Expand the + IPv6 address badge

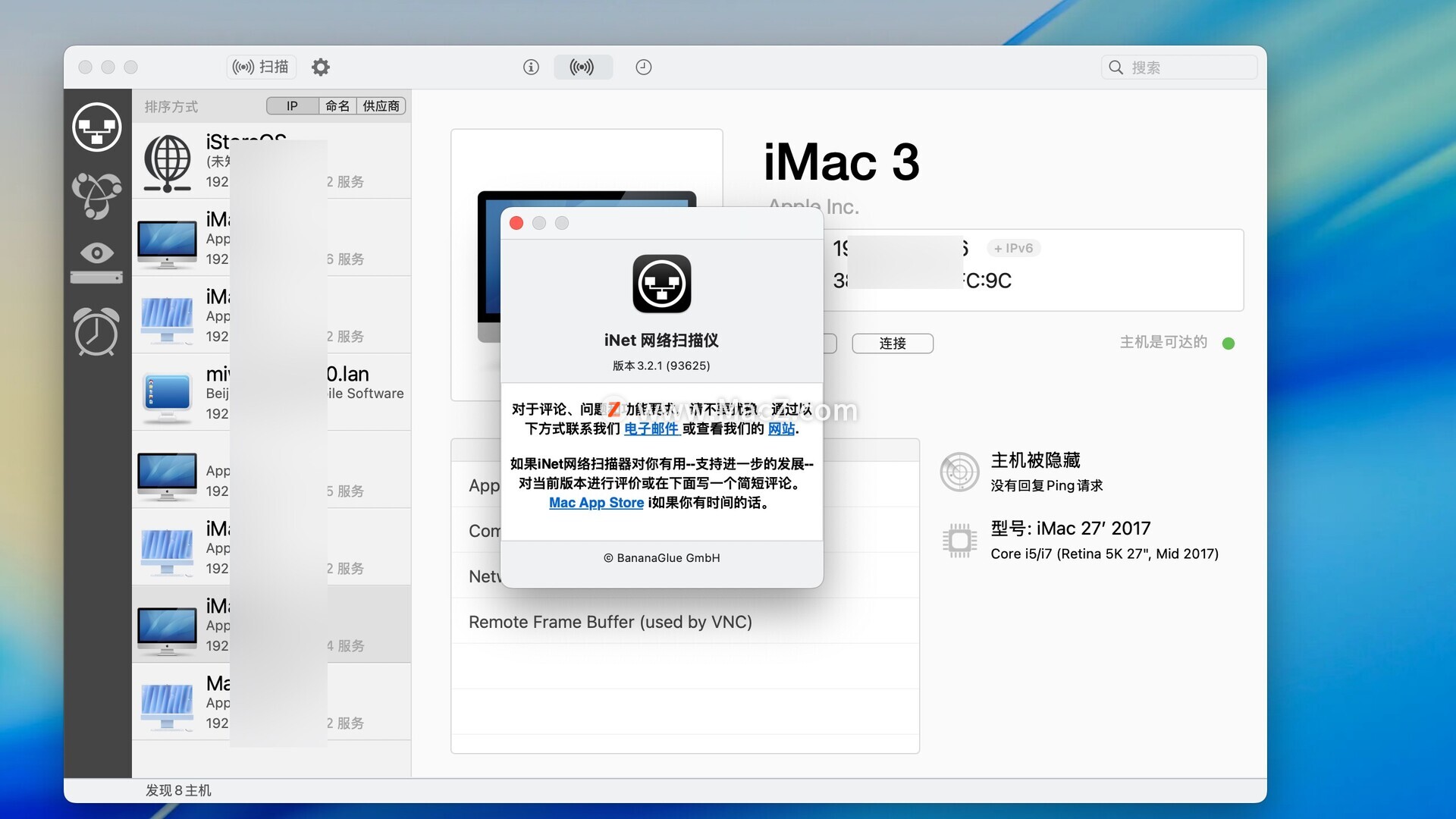pyautogui.click(x=1013, y=249)
